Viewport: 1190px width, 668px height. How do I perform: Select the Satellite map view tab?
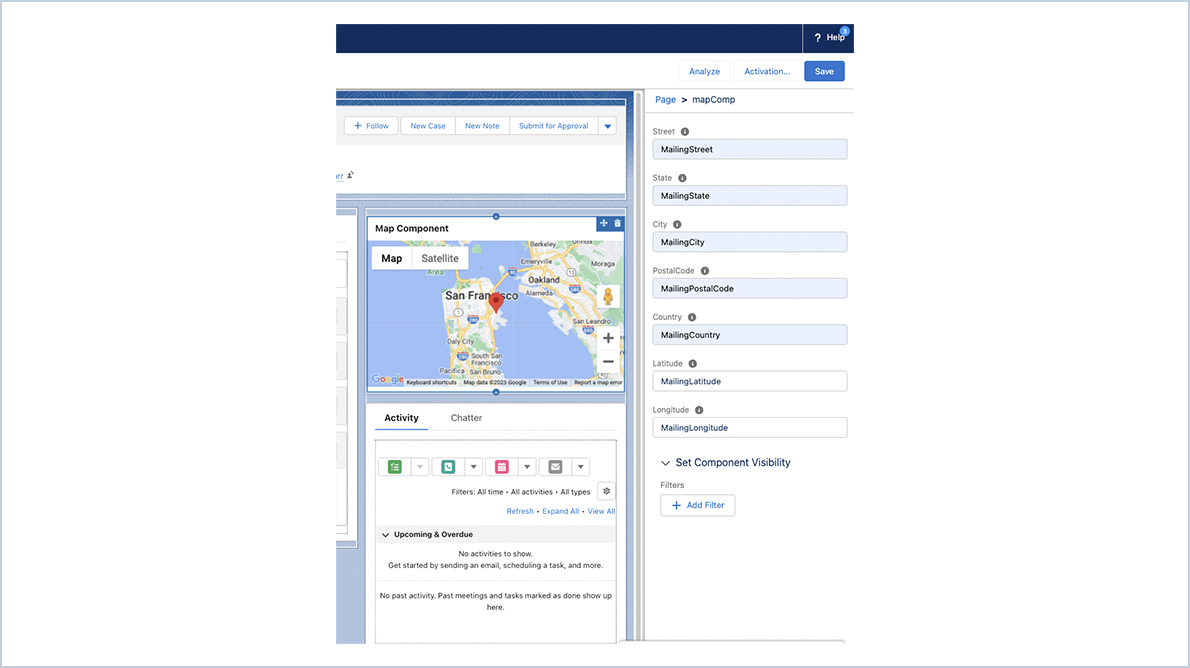click(x=440, y=257)
